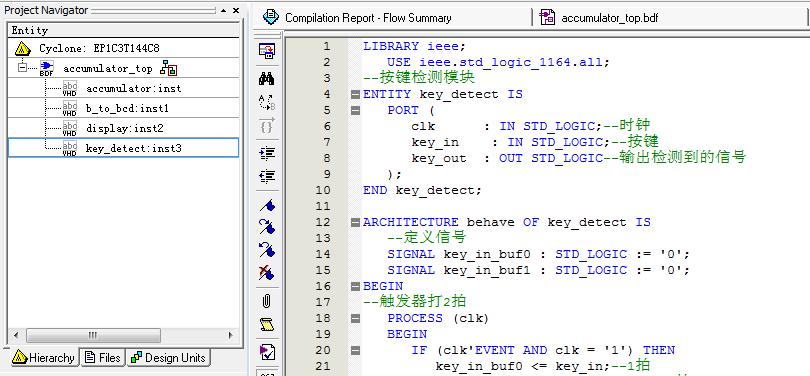Image resolution: width=810 pixels, height=376 pixels.
Task: Click the navigator scrollbar right arrow
Action: click(230, 335)
